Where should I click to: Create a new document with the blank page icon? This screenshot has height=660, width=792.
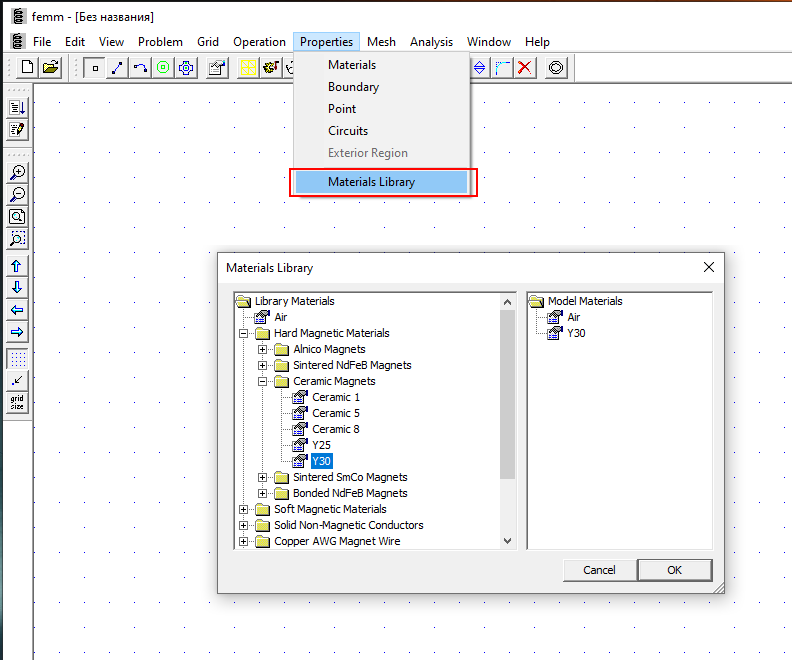click(x=27, y=67)
